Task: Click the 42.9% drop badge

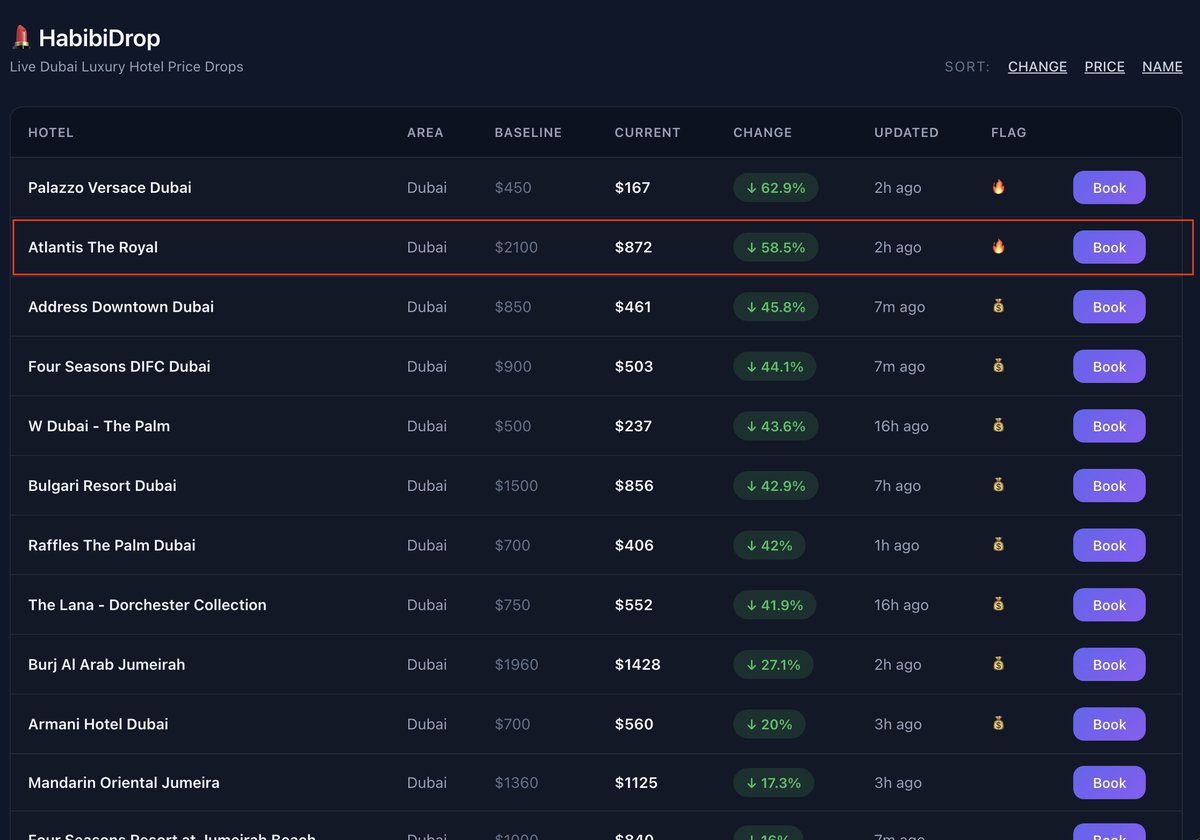Action: point(775,486)
